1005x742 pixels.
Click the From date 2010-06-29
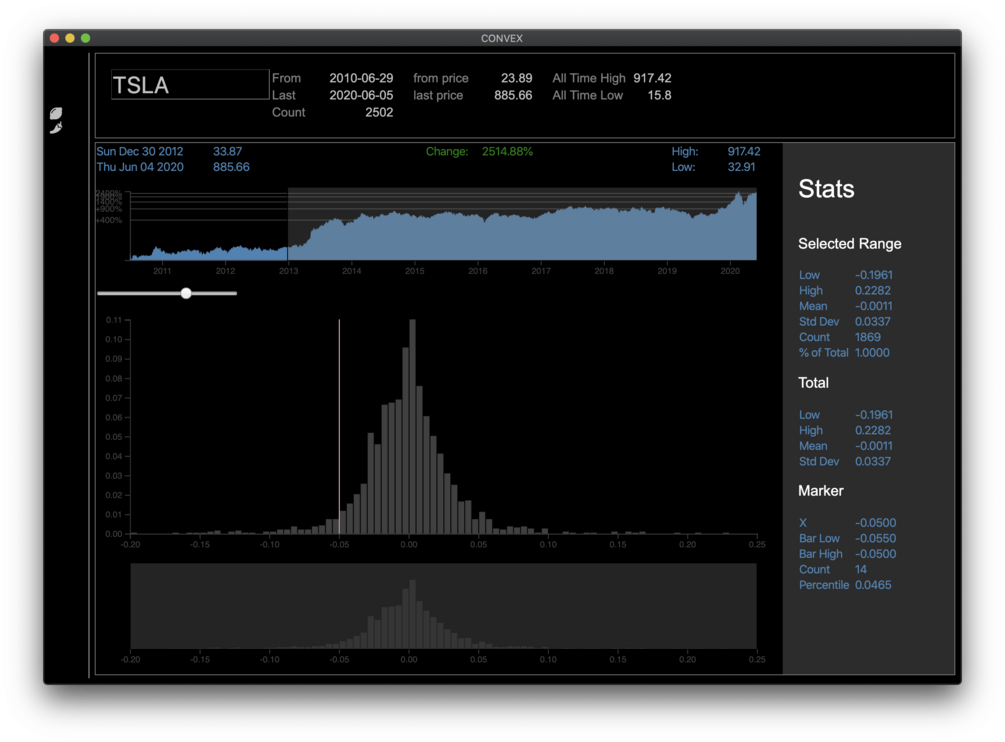click(361, 78)
